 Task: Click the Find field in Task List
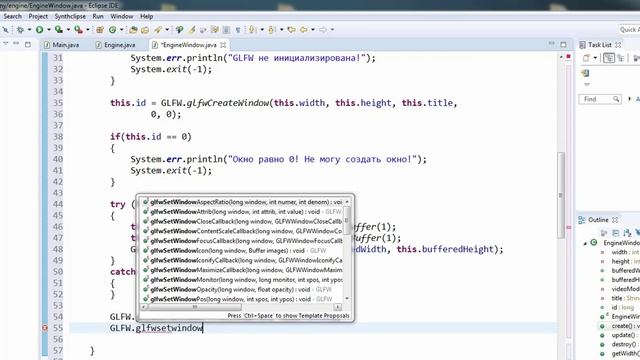(x=600, y=99)
